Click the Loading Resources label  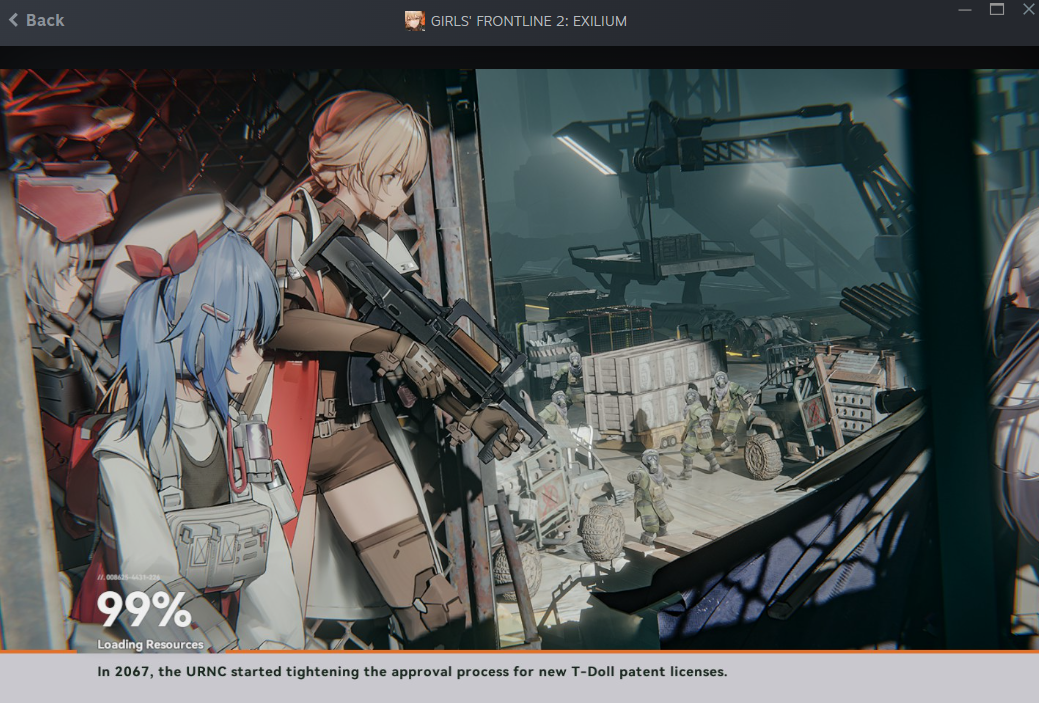(150, 644)
